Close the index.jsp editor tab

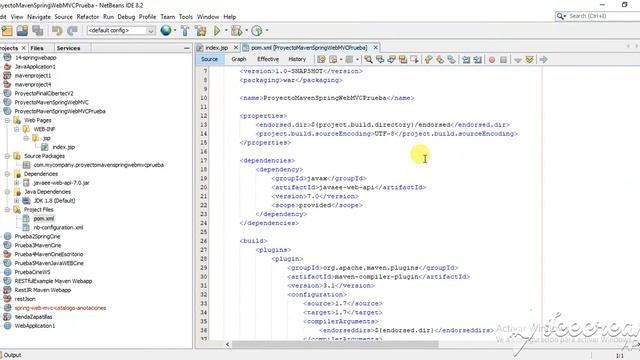click(236, 48)
